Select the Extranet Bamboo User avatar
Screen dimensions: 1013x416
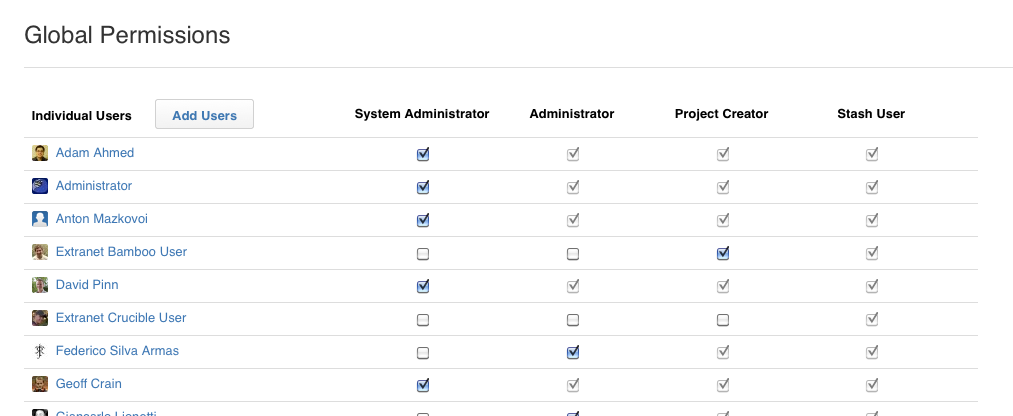tap(40, 252)
